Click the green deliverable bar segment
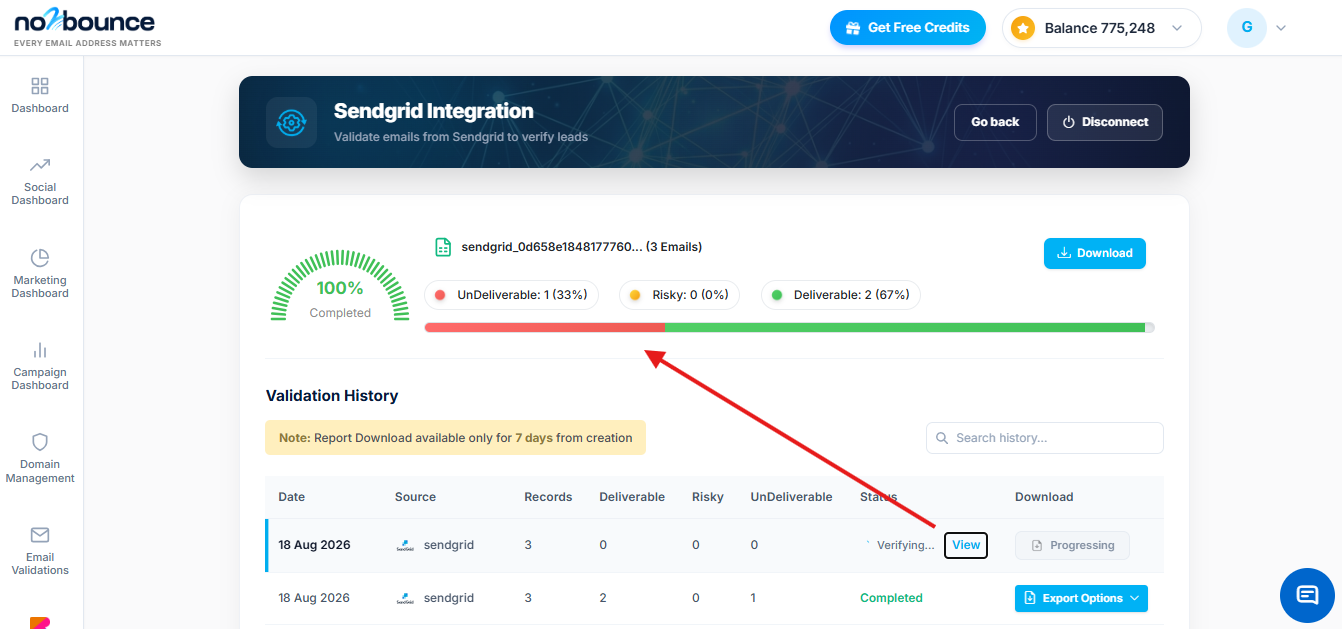The height and width of the screenshot is (629, 1342). coord(905,327)
